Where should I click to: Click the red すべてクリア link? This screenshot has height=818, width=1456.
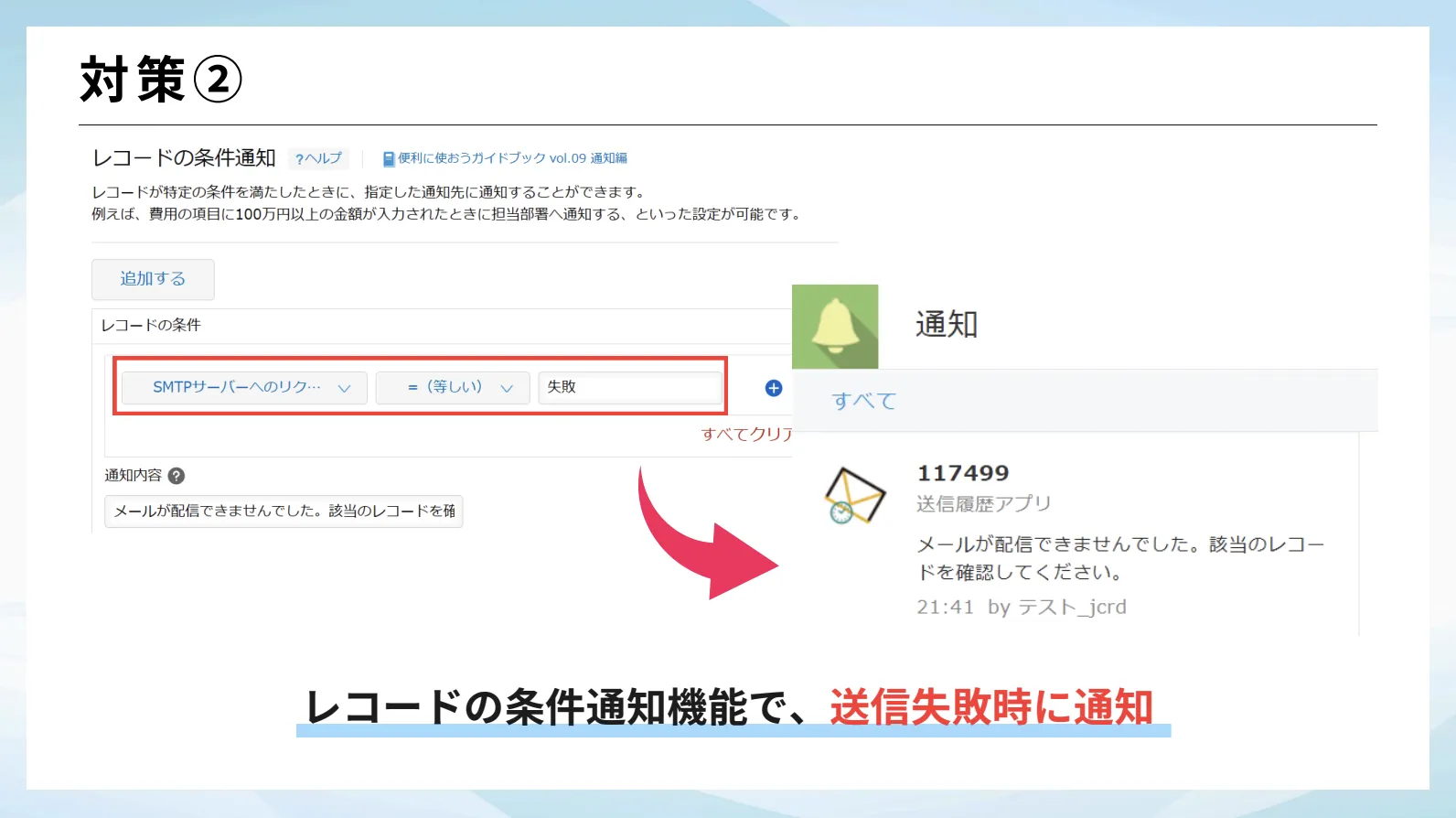pyautogui.click(x=745, y=434)
